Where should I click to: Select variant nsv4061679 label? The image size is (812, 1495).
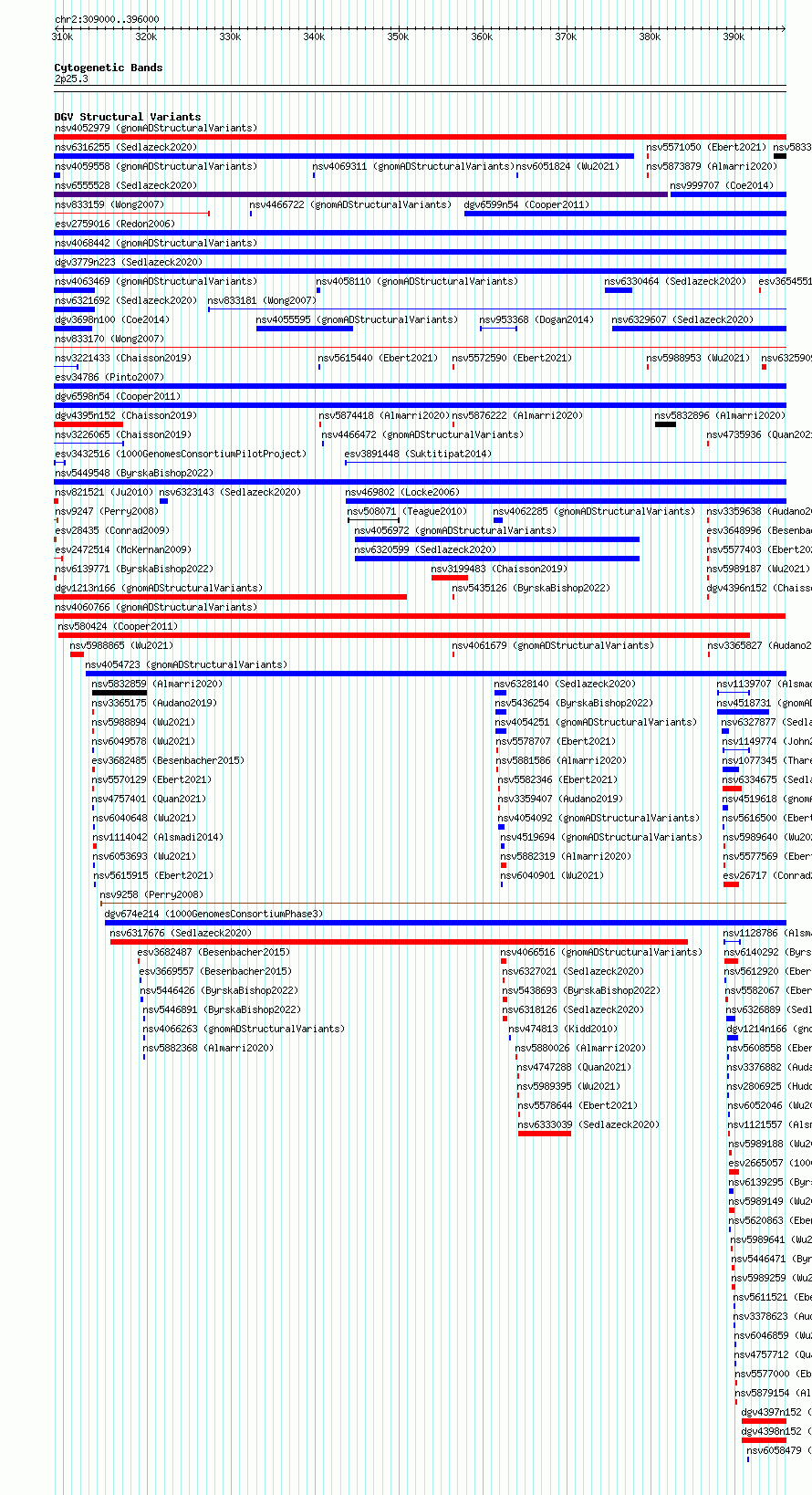point(553,645)
